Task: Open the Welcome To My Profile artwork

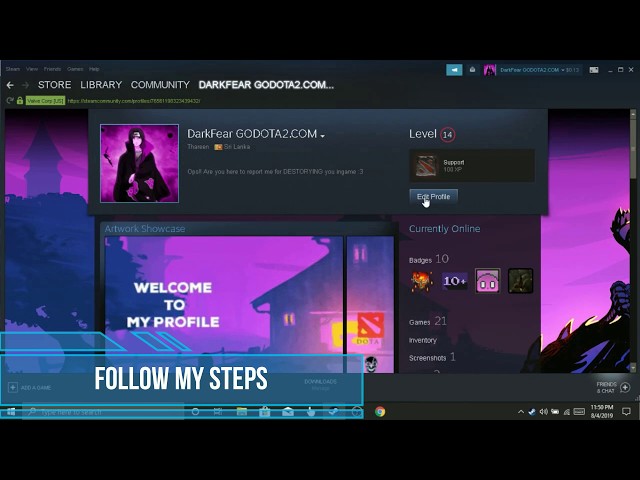Action: [x=224, y=304]
